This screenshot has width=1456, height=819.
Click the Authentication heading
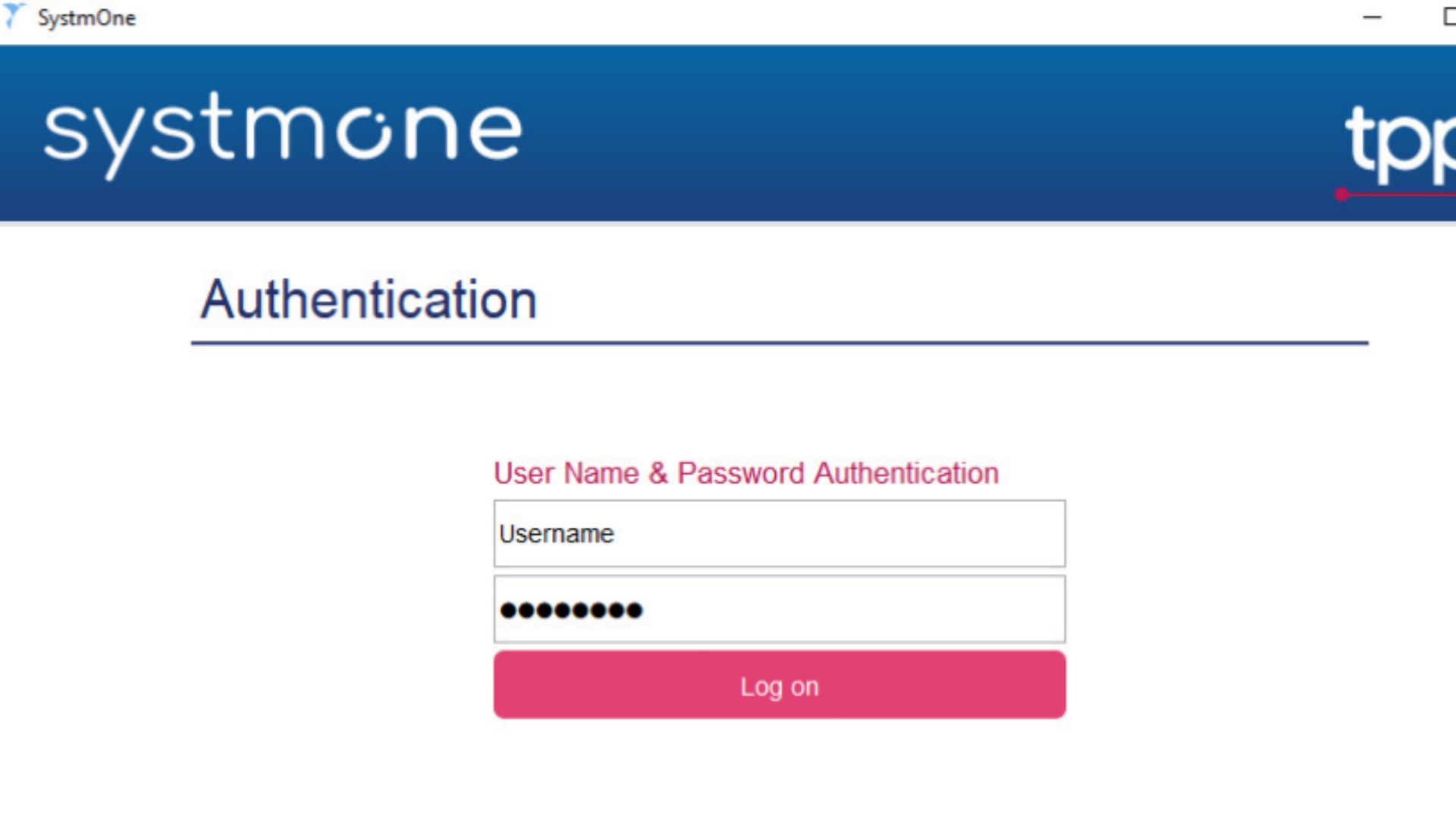click(369, 300)
